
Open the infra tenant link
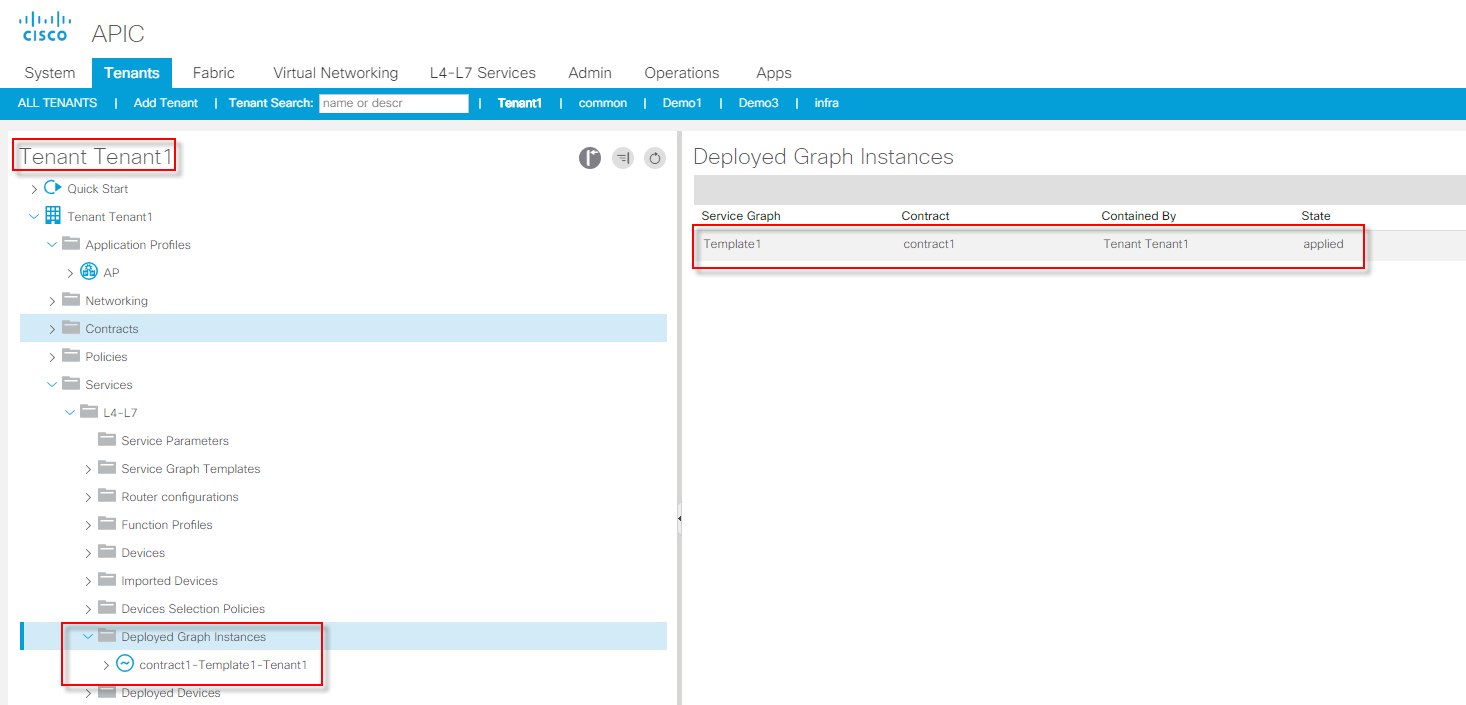827,103
